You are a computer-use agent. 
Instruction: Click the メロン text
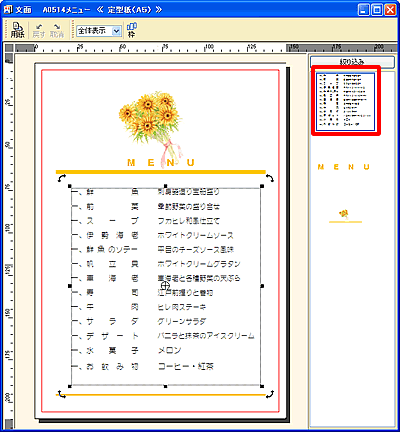coord(169,350)
